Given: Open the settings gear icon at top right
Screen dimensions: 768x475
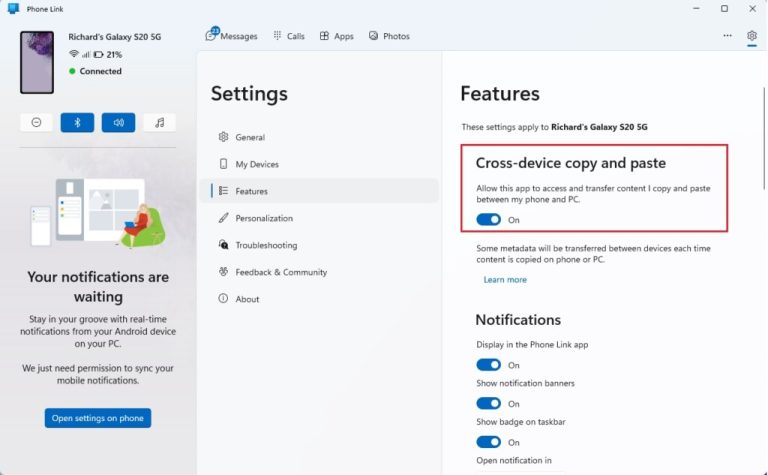Looking at the screenshot, I should (x=752, y=36).
